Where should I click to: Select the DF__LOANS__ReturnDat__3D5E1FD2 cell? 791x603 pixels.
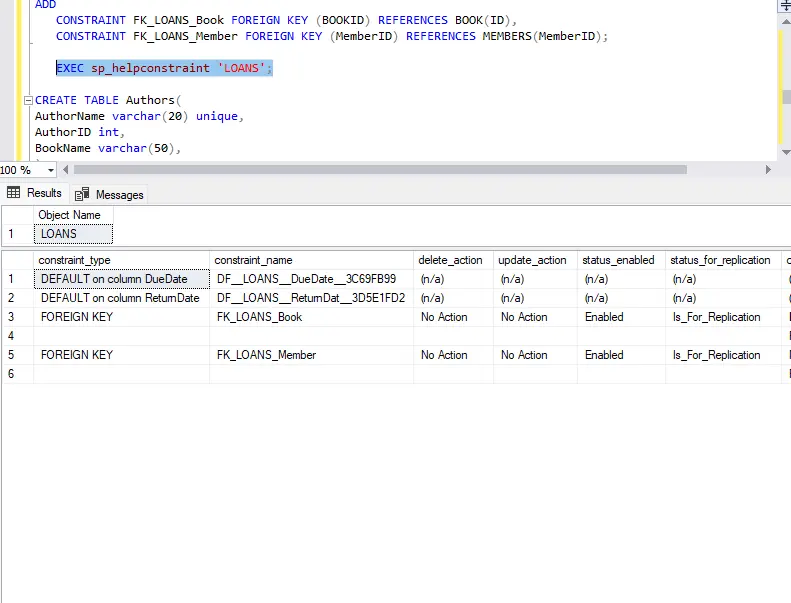point(311,298)
